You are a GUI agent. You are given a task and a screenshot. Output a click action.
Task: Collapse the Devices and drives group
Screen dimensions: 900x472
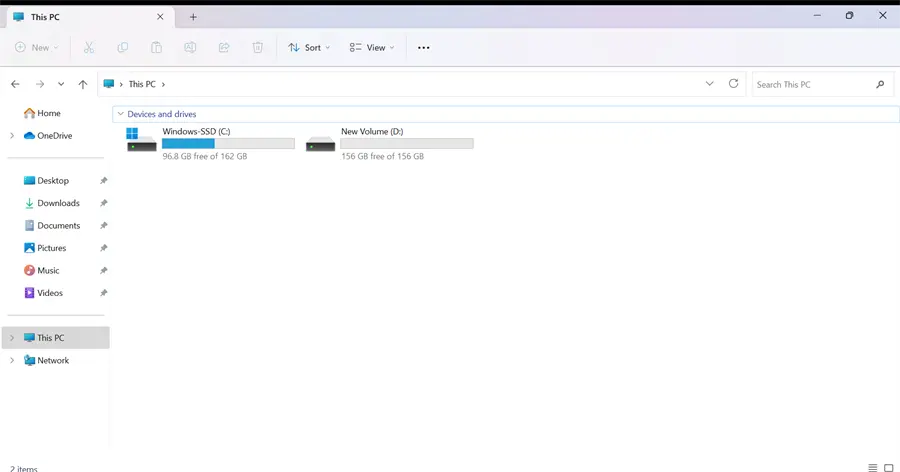pos(121,114)
